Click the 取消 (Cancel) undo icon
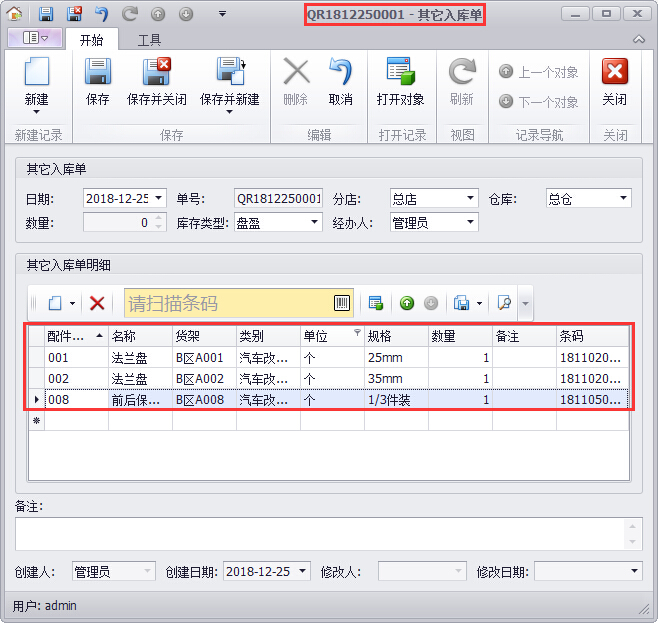This screenshot has height=623, width=658. coord(340,73)
